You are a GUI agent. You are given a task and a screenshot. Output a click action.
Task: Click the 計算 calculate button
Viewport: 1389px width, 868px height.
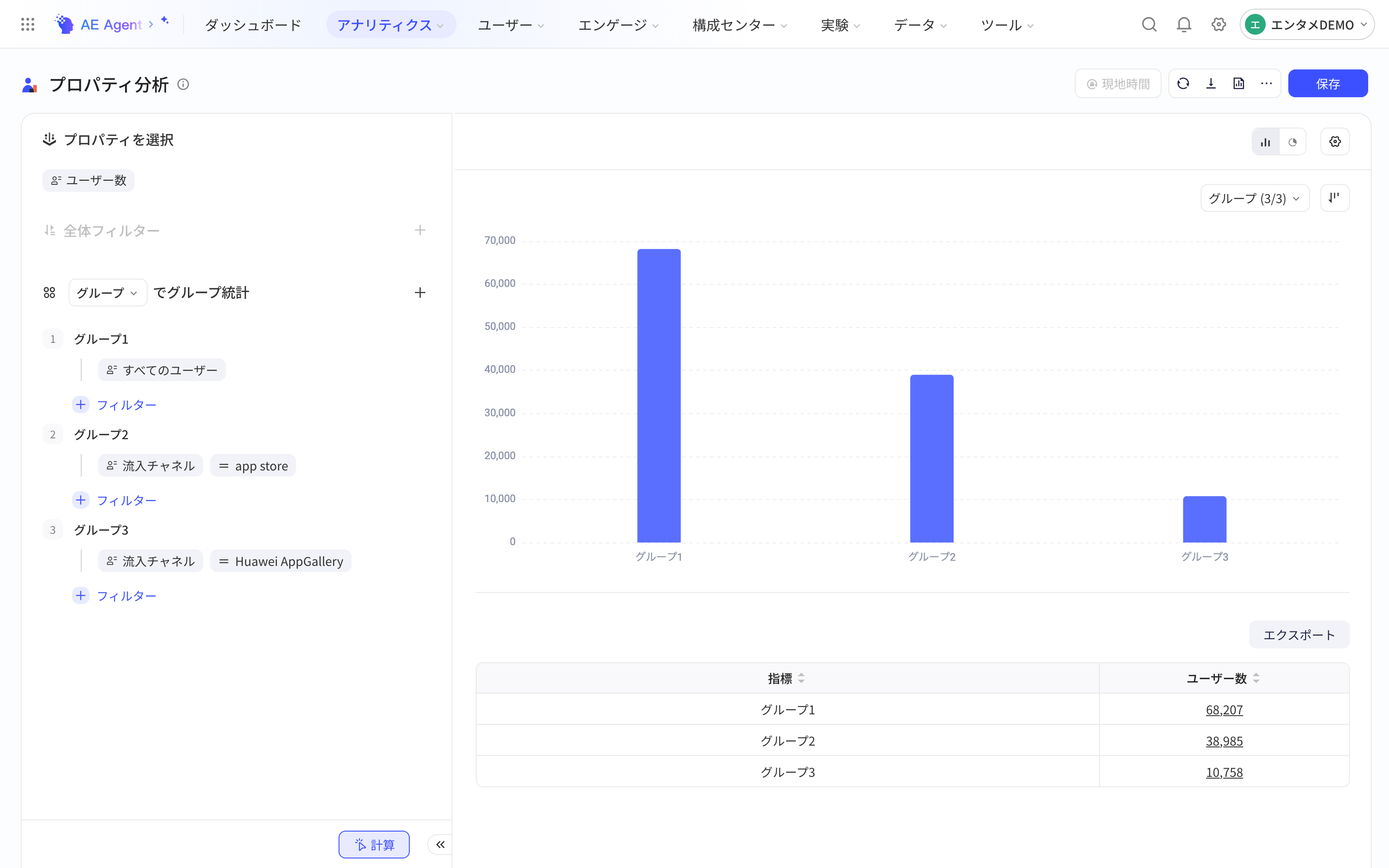(374, 845)
